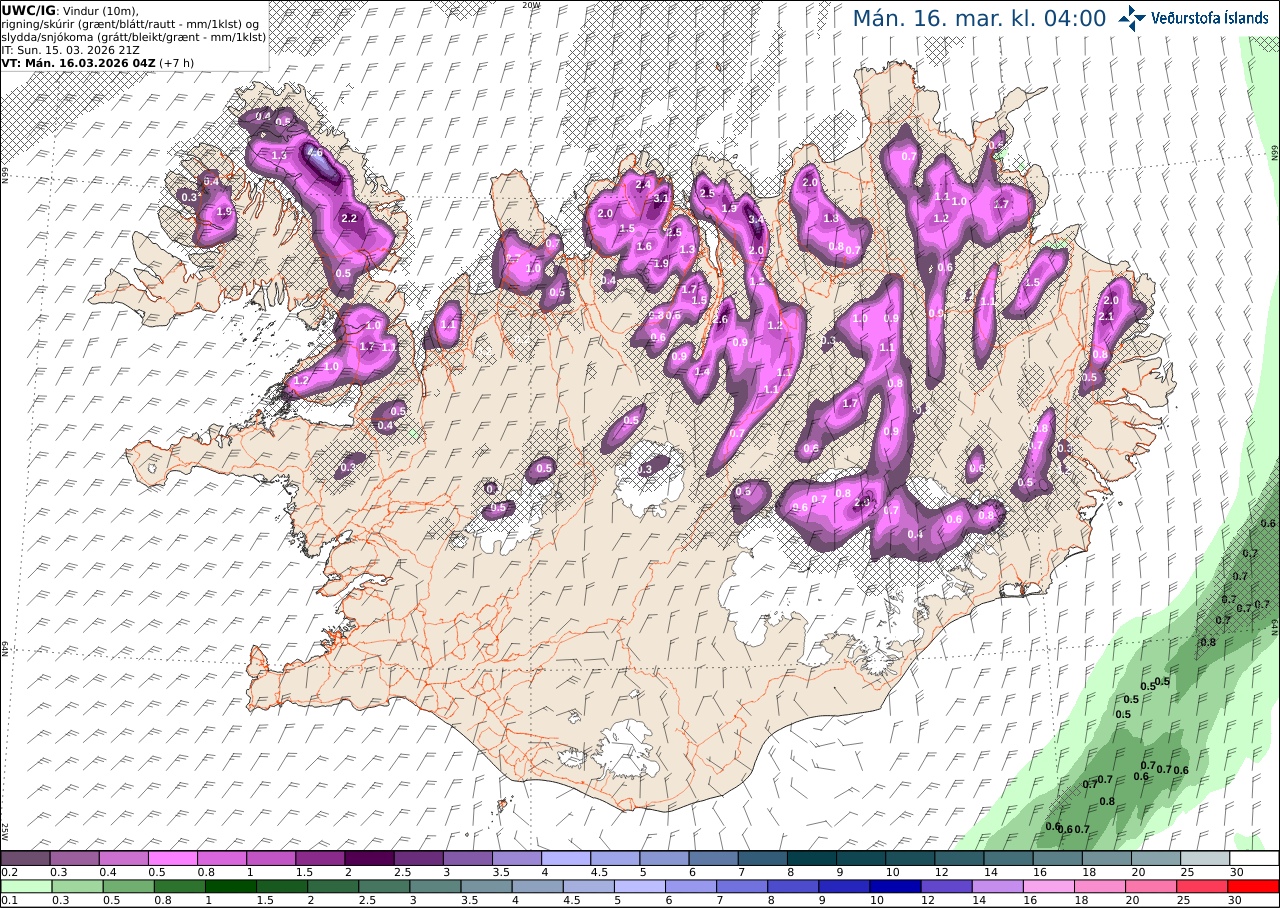Click the Veðurstofa Íslands name beside the logo

[1209, 18]
